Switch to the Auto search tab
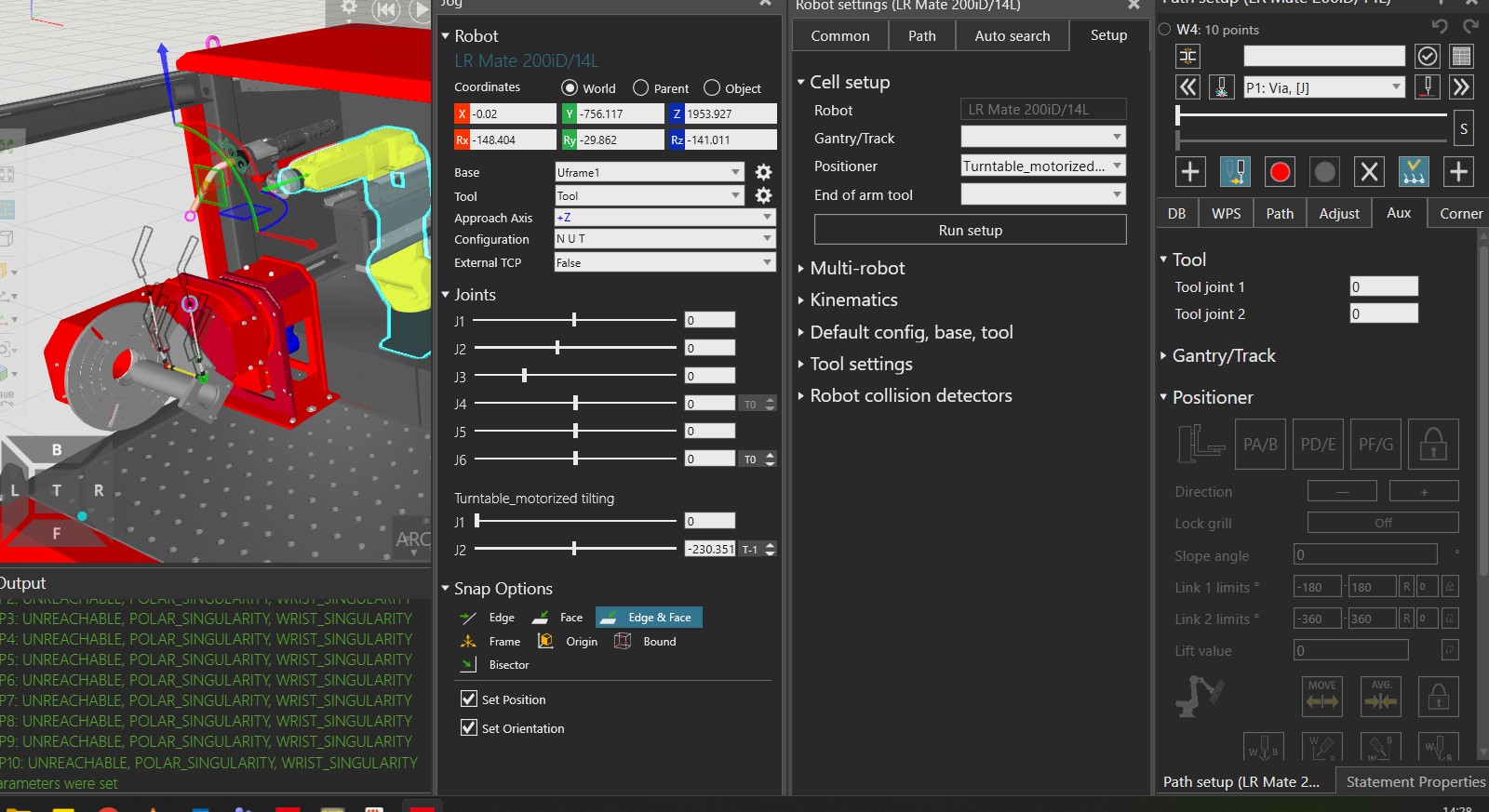1489x812 pixels. coord(1012,36)
